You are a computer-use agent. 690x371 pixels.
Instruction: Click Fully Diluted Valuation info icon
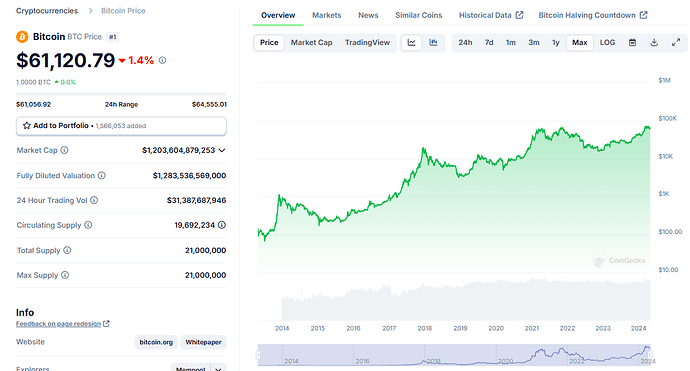102,175
